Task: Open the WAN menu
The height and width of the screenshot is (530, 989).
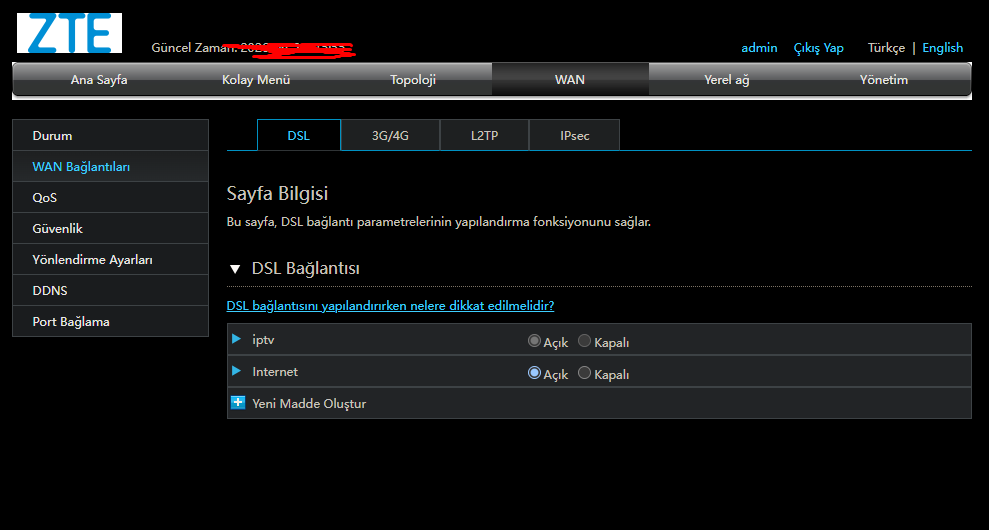Action: 570,80
